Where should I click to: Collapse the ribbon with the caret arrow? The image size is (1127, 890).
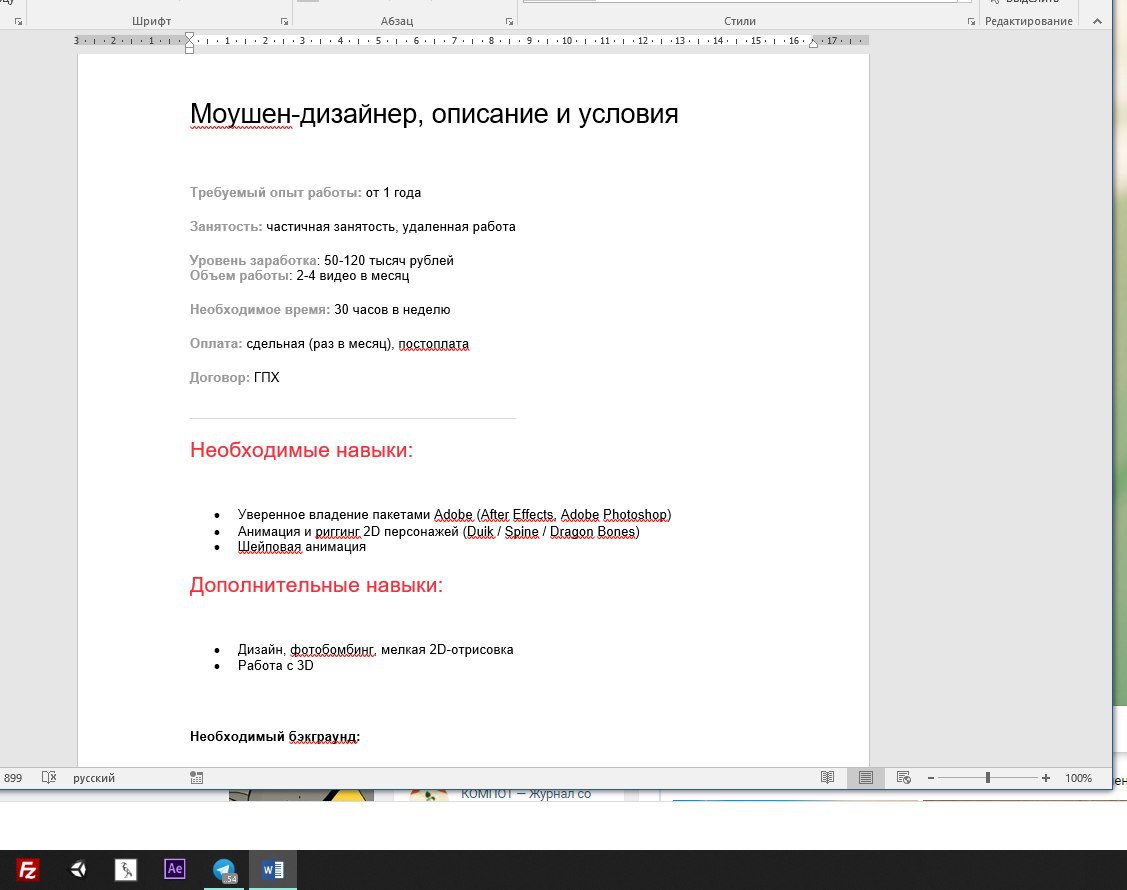tap(1097, 22)
